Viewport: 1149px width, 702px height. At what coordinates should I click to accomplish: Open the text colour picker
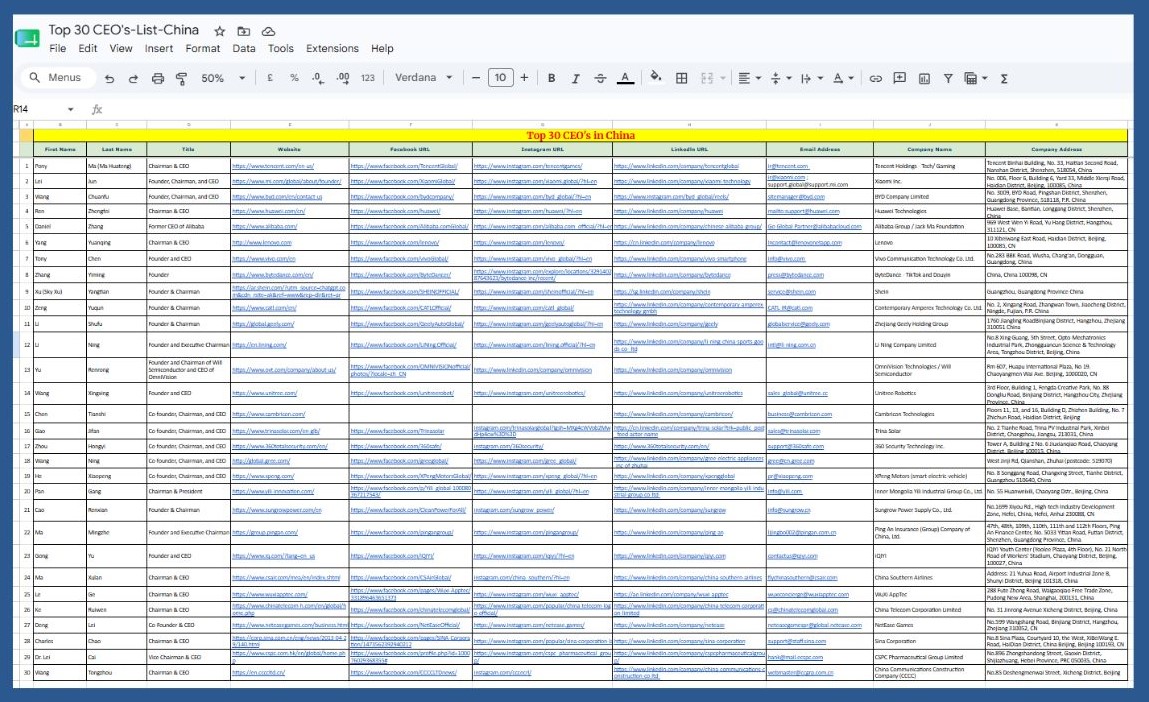click(x=624, y=78)
